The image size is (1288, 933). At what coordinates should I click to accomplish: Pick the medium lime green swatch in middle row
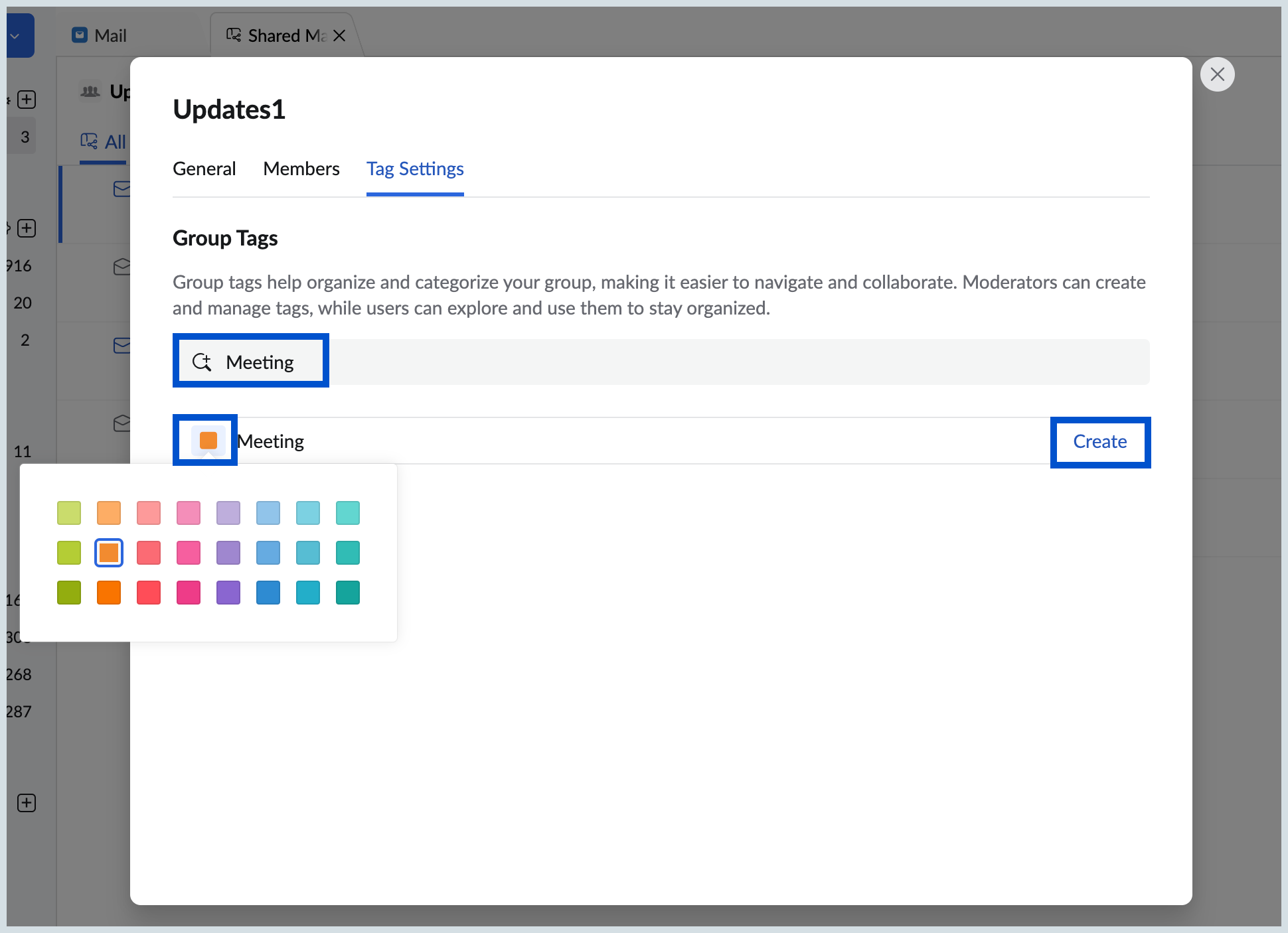(x=69, y=553)
